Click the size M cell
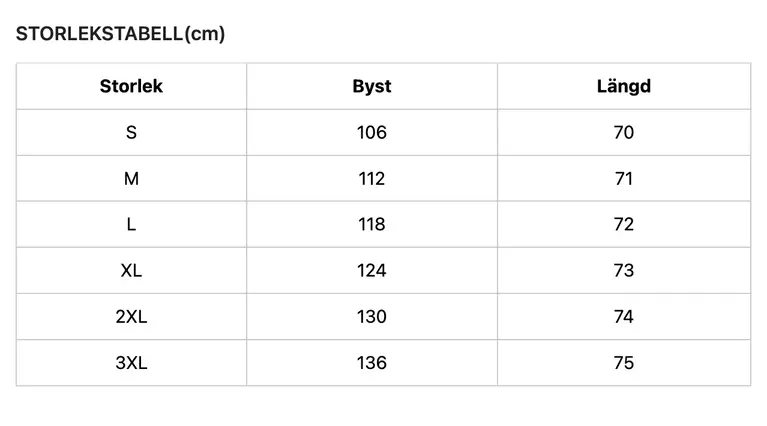The width and height of the screenshot is (767, 426). click(131, 179)
